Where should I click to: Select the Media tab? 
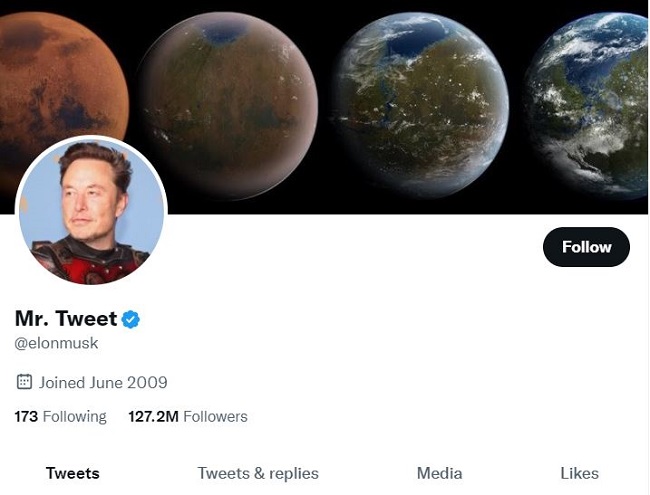pos(439,473)
